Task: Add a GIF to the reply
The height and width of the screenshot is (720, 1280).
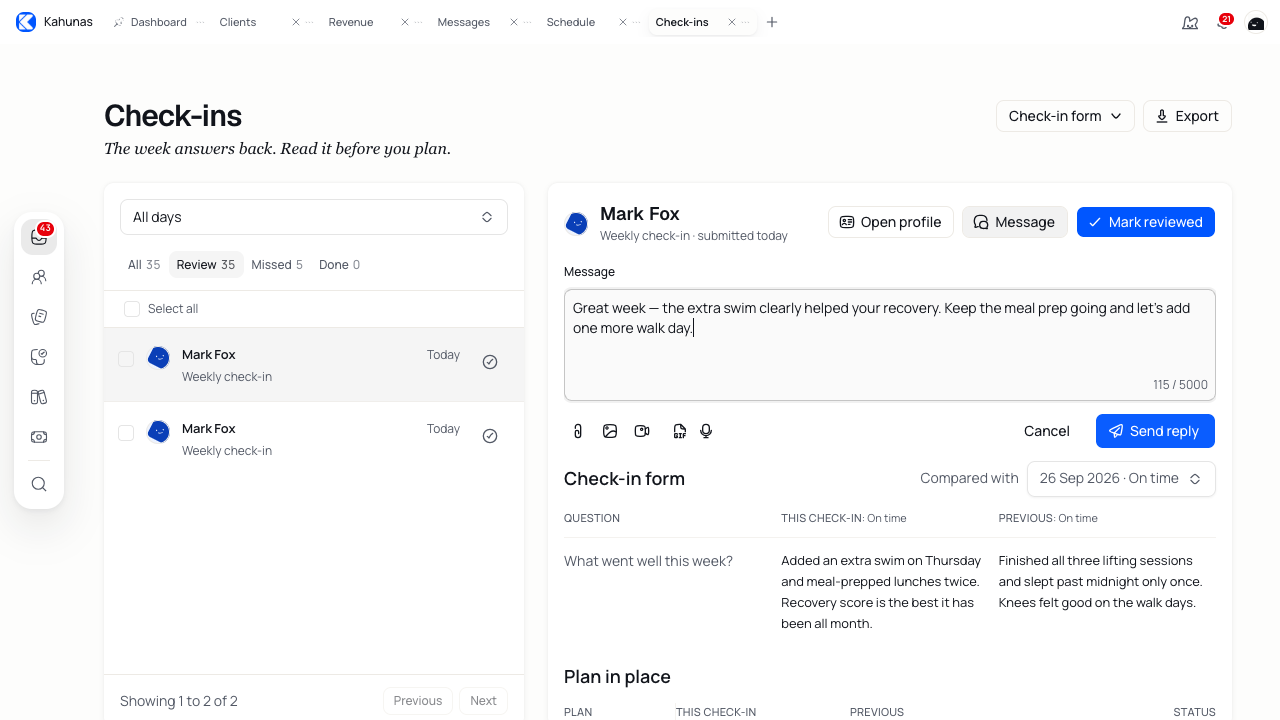Action: 680,431
